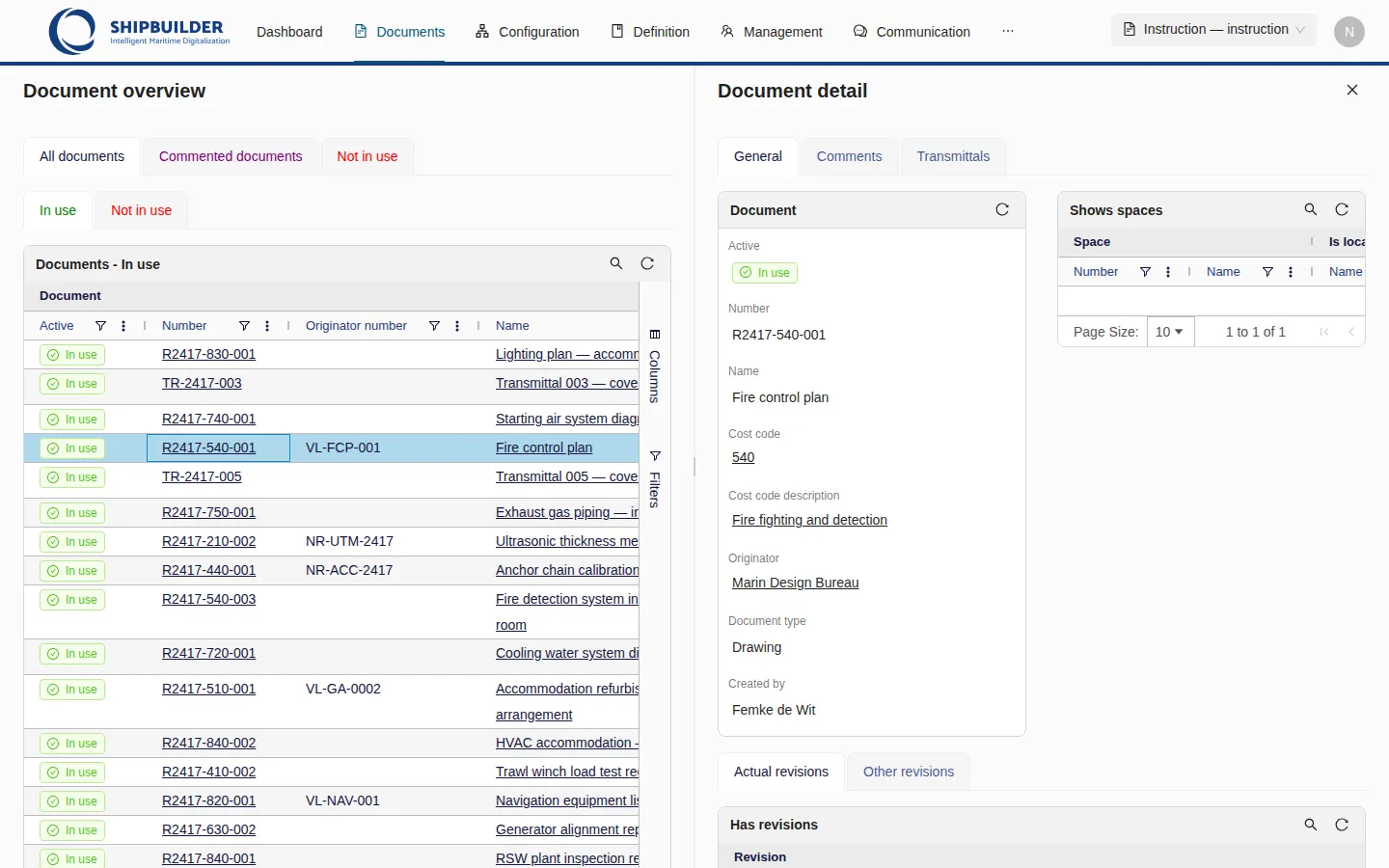Open the Filters side panel
This screenshot has width=1389, height=868.
655,479
